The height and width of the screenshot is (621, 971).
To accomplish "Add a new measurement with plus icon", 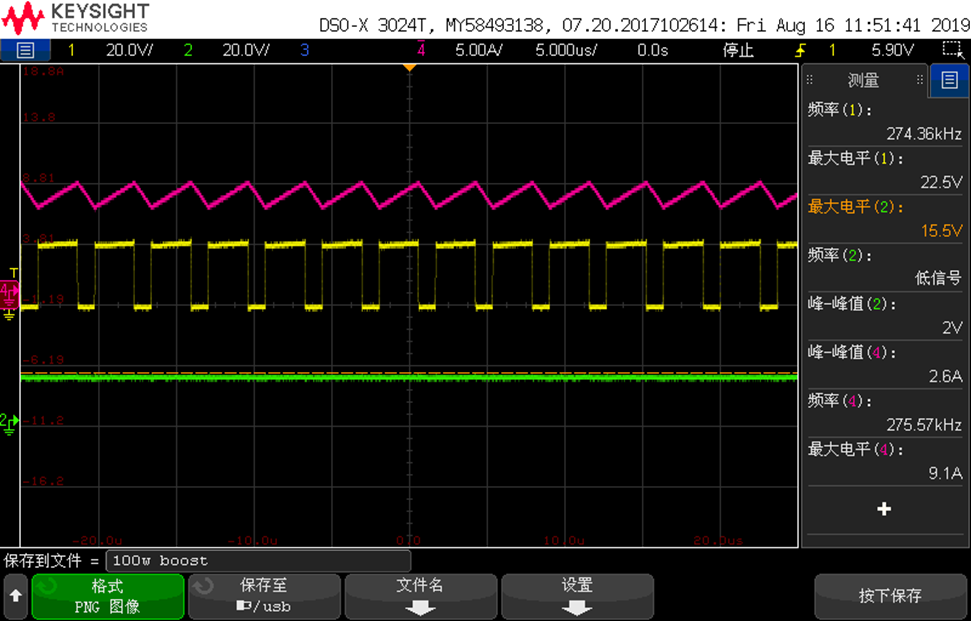I will tap(884, 509).
